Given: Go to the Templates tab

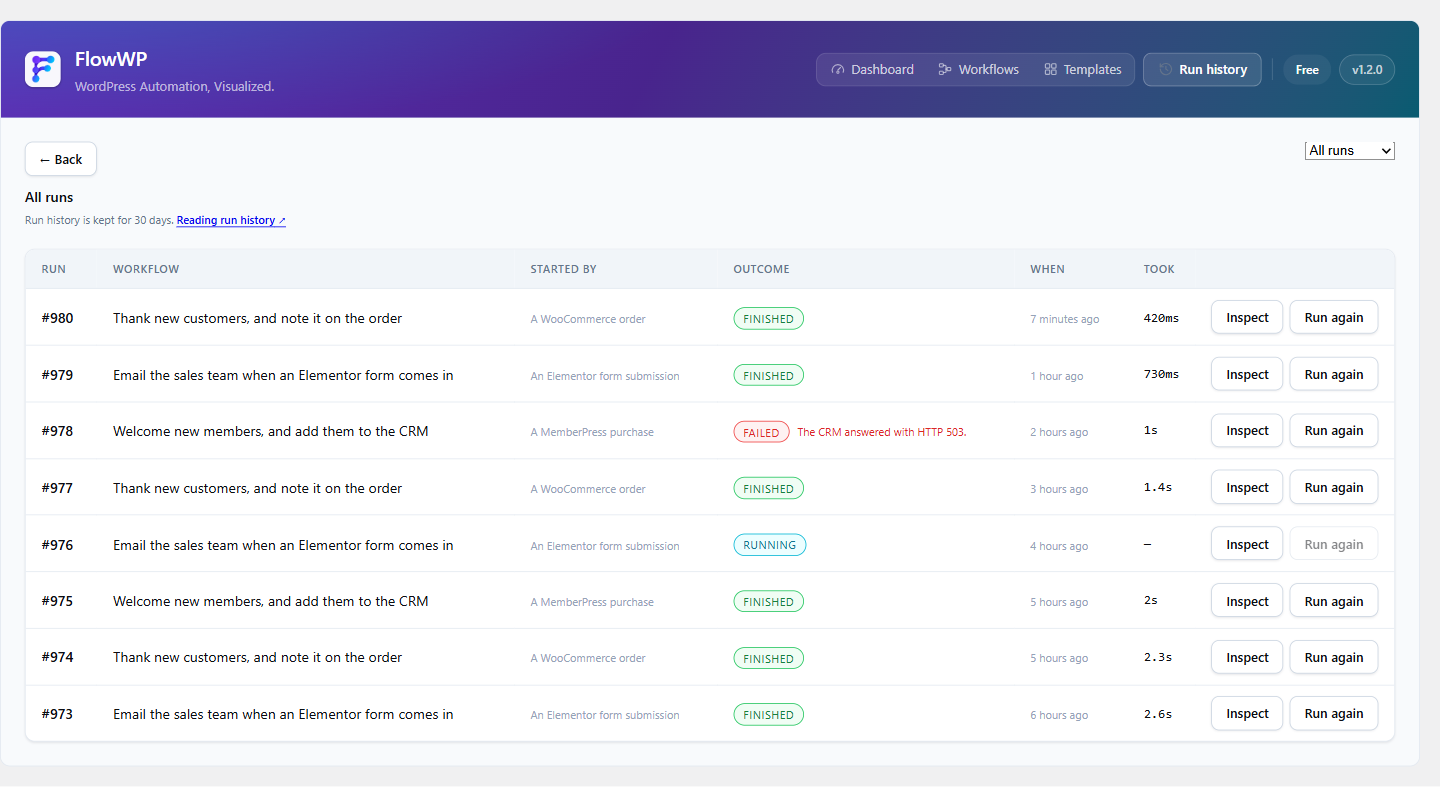Looking at the screenshot, I should (x=1082, y=70).
